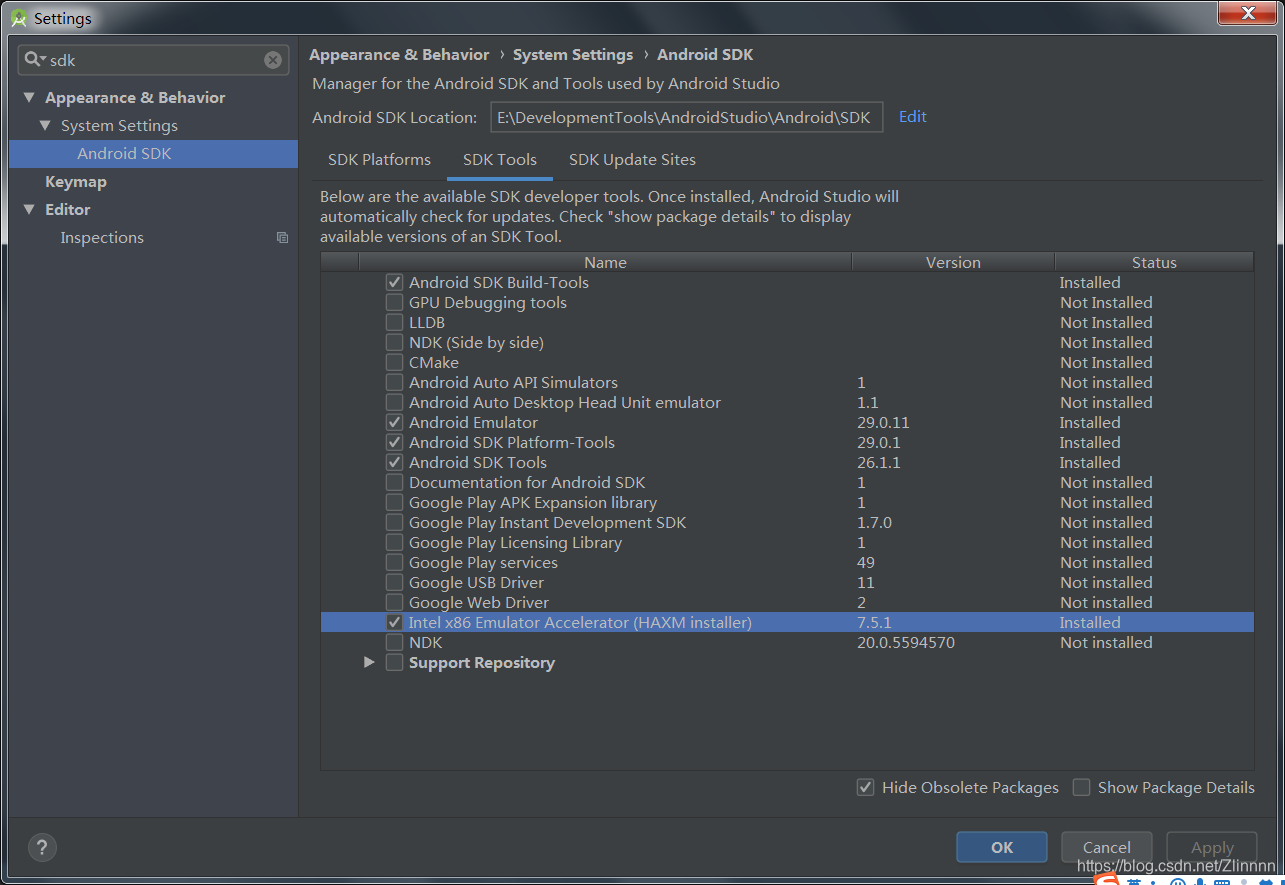
Task: Click the copy icon beside Inspections
Action: 282,238
